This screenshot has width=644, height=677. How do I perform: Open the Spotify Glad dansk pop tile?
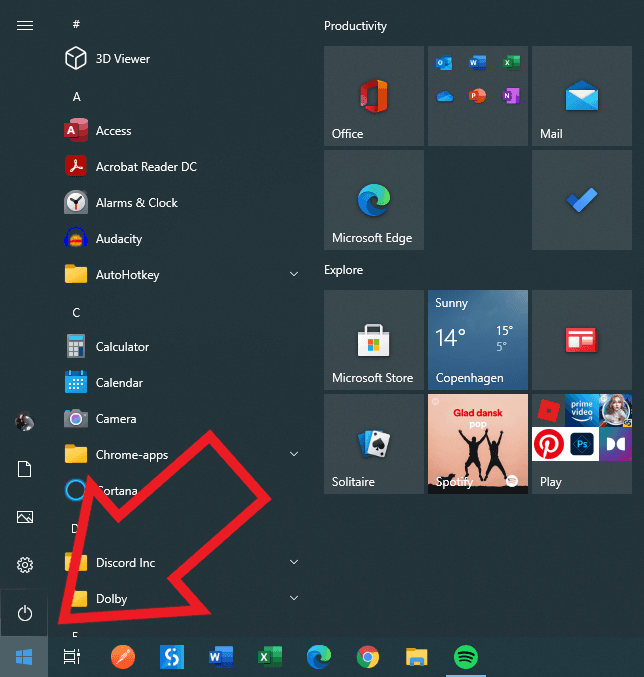click(478, 444)
